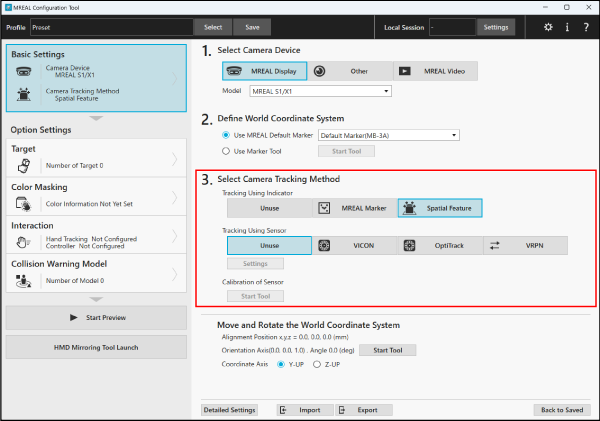Click the VRPN arrows icon
This screenshot has height=421, width=600.
495,245
